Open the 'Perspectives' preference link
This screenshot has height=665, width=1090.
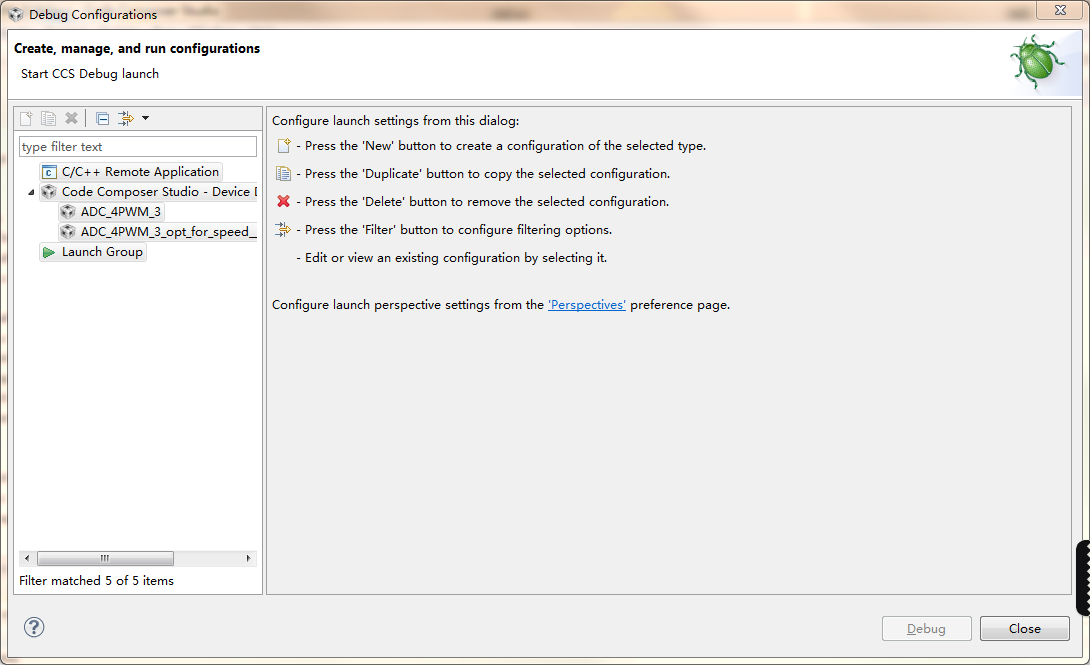[587, 305]
